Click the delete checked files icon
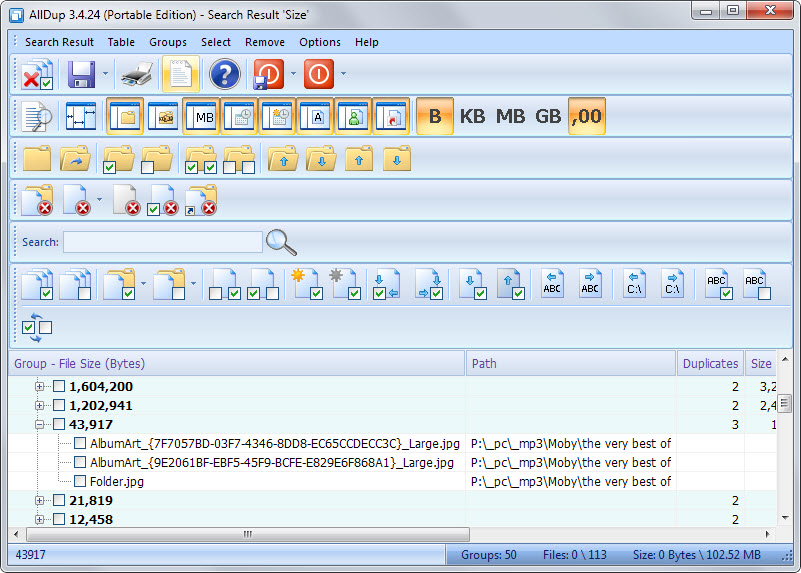 click(38, 74)
